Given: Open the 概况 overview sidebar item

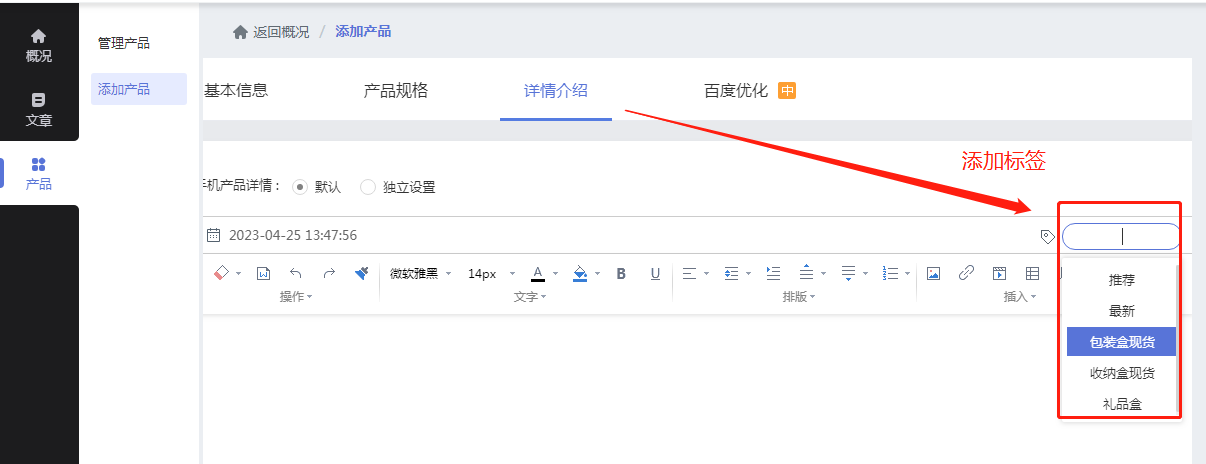Looking at the screenshot, I should 39,46.
